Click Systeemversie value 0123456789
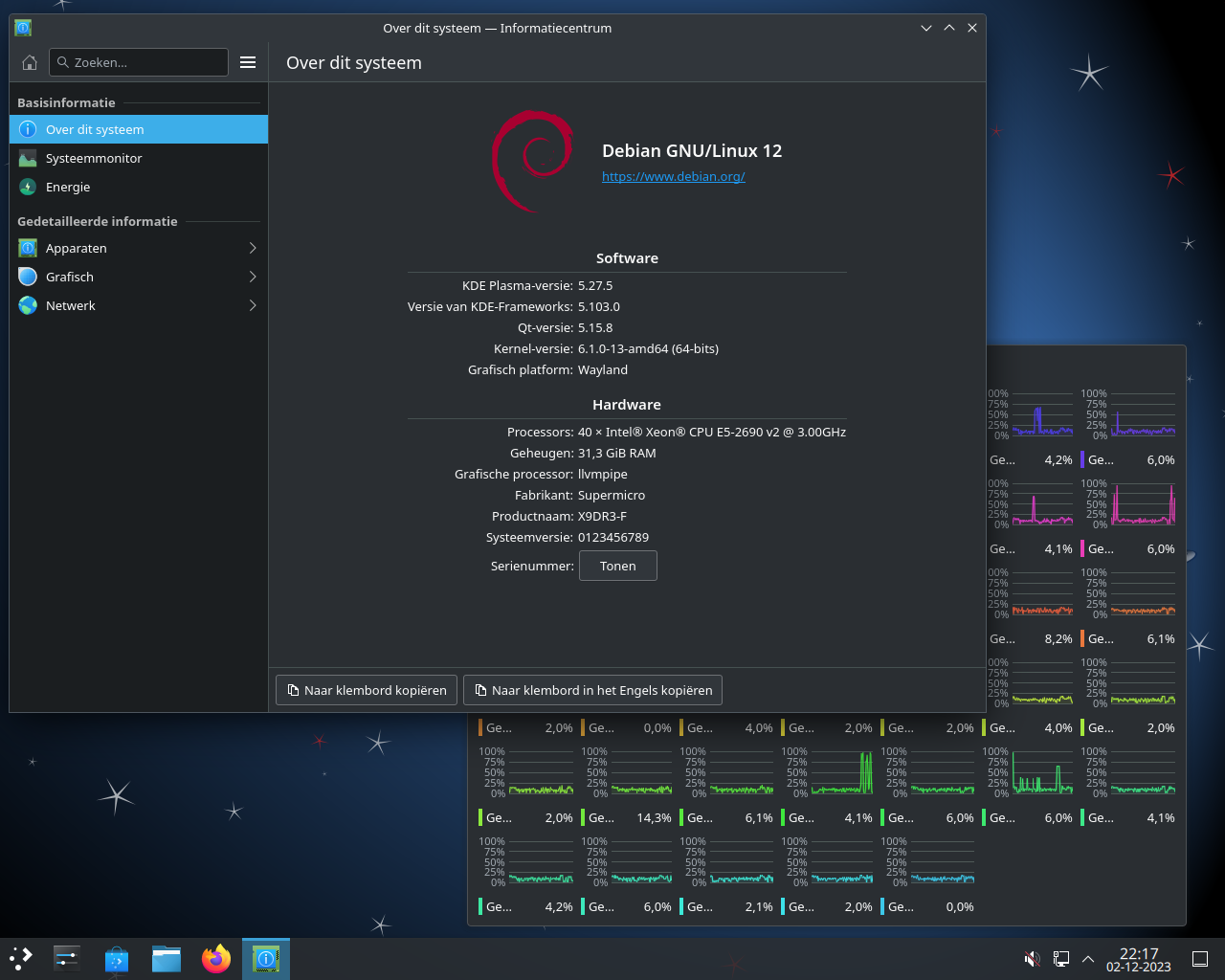This screenshot has height=980, width=1225. (x=613, y=537)
